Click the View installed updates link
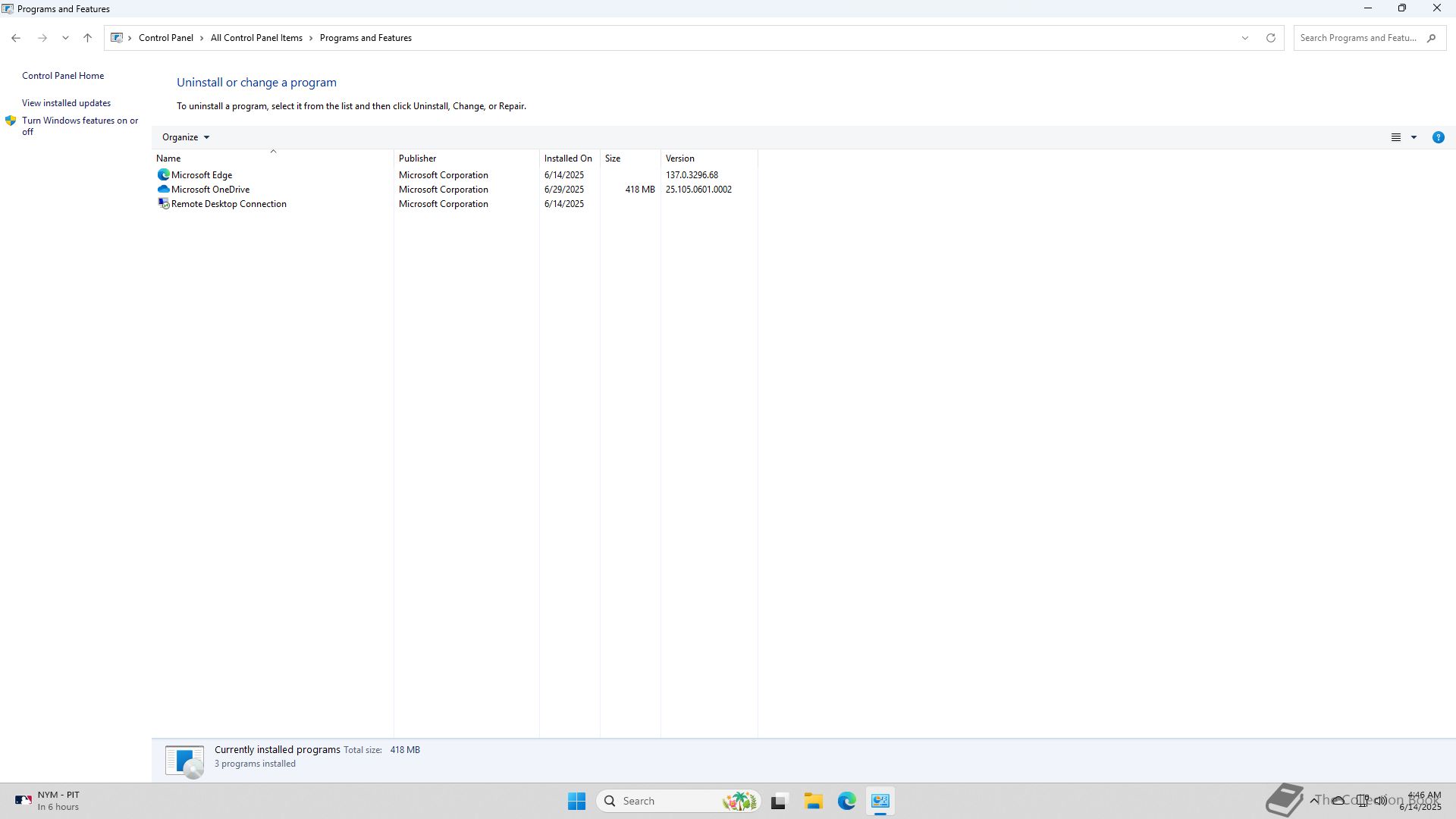Image resolution: width=1456 pixels, height=819 pixels. pos(66,103)
